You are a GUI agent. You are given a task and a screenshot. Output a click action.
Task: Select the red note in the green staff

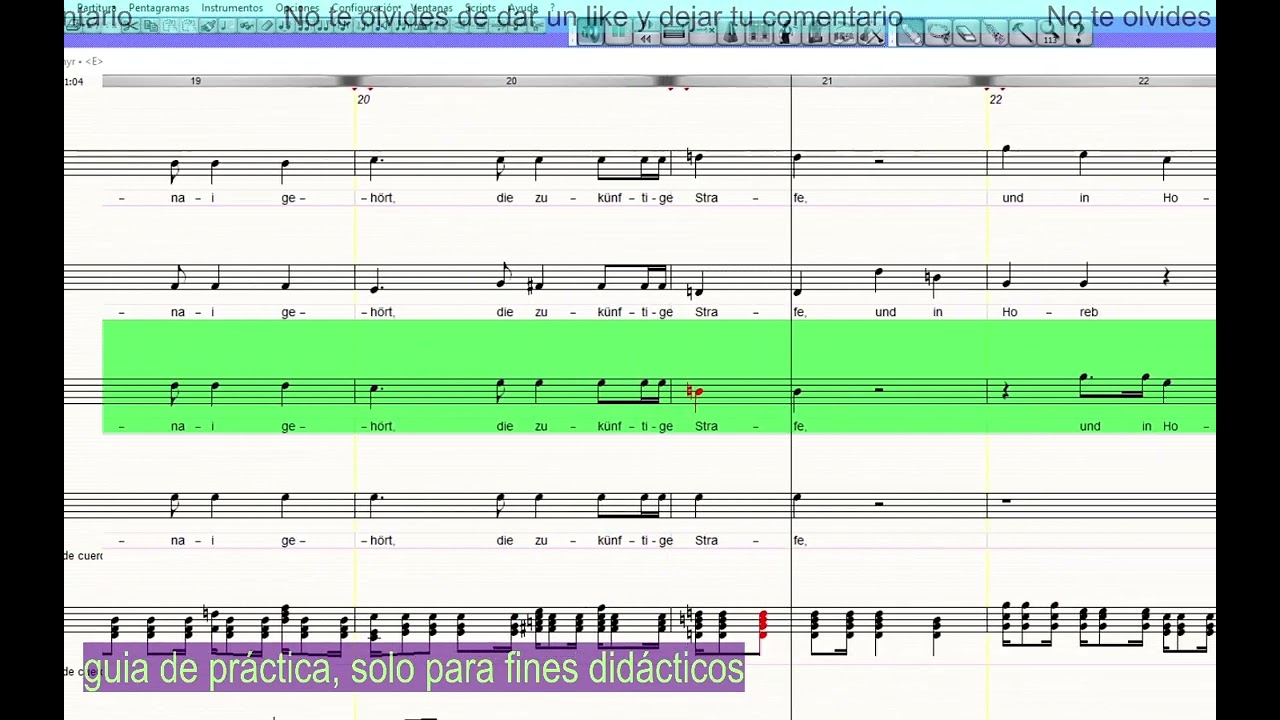point(695,392)
